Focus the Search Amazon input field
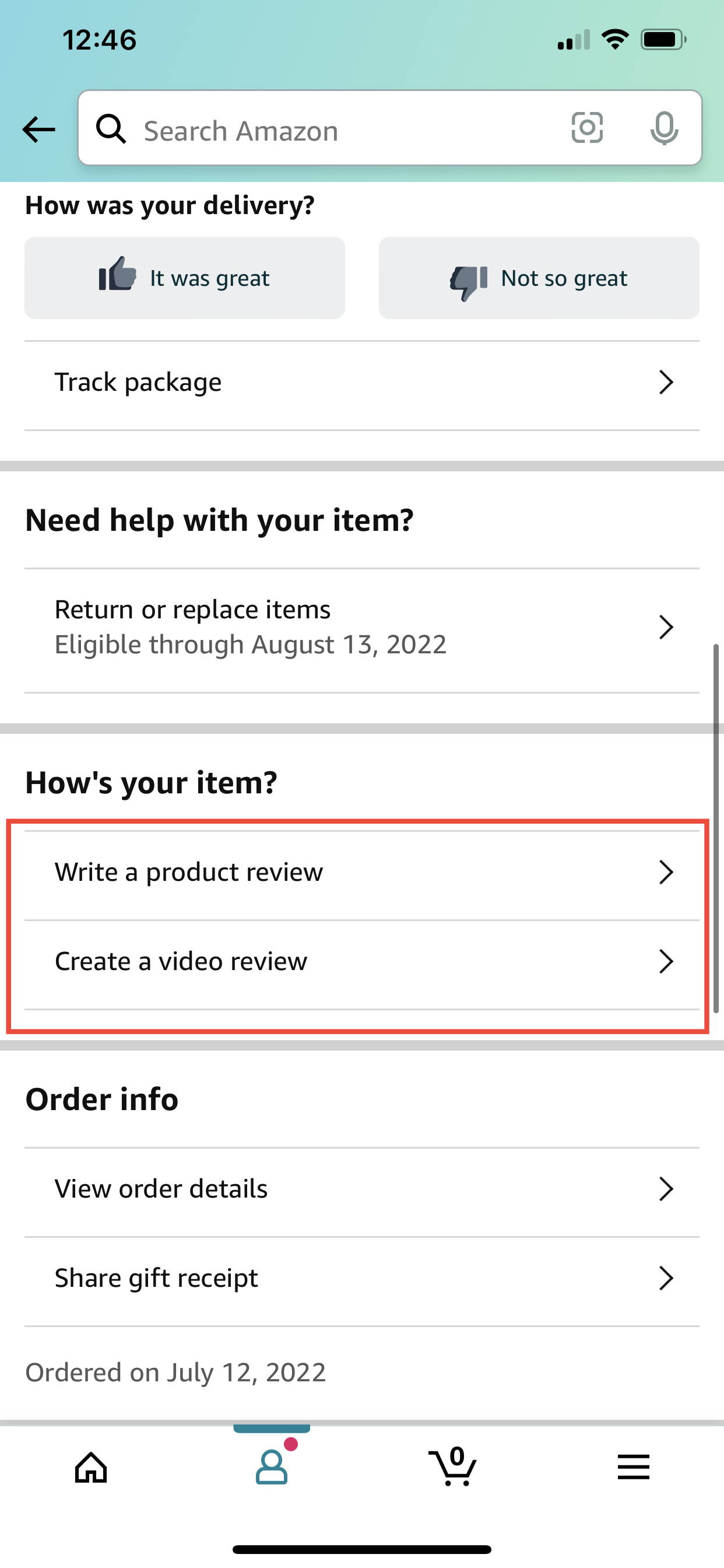 point(390,128)
